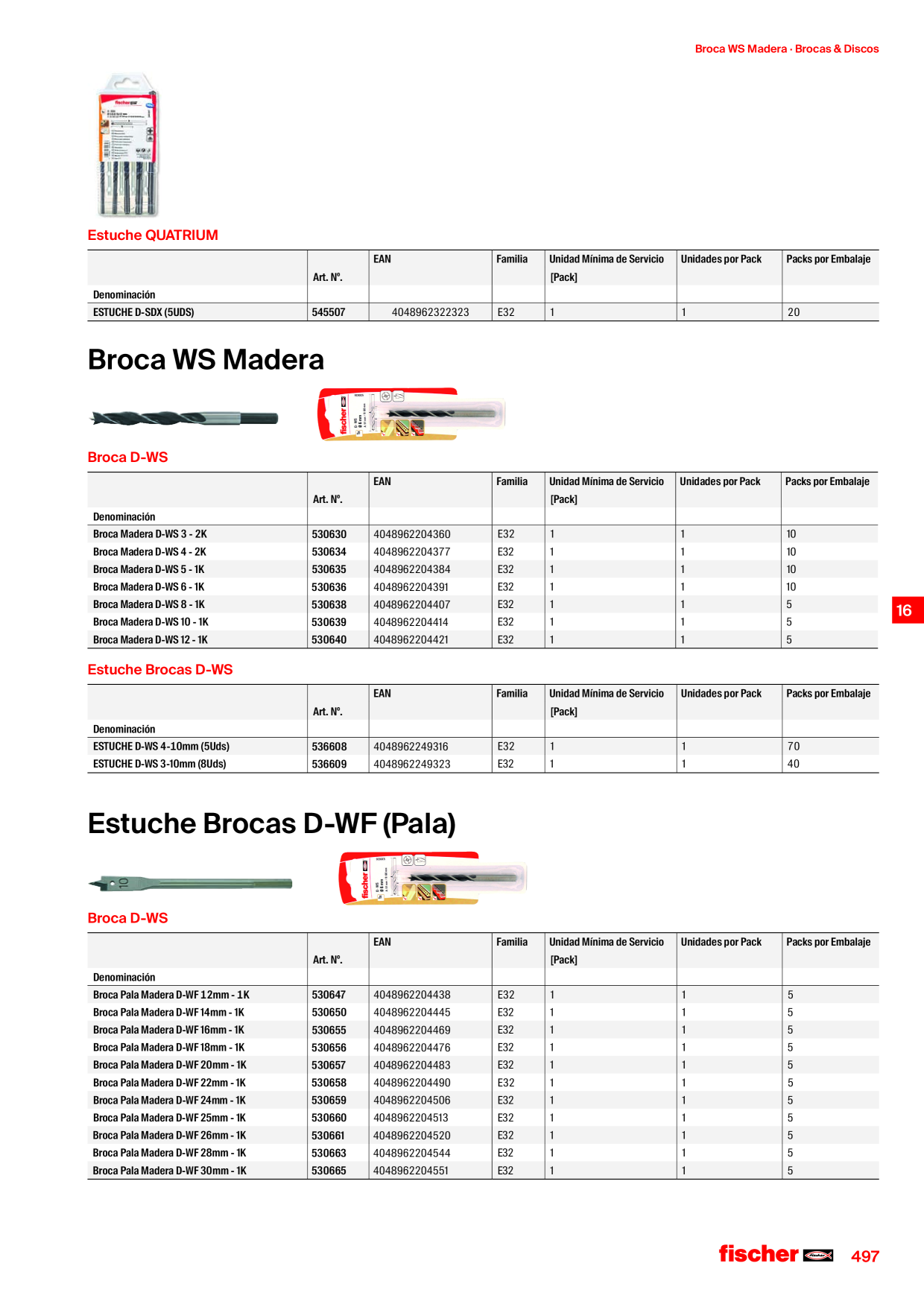Viewport: 924px width, 1307px height.
Task: Click 'Broca Pala Madera D-WF 22mm - 1K' row
Action: click(483, 1083)
